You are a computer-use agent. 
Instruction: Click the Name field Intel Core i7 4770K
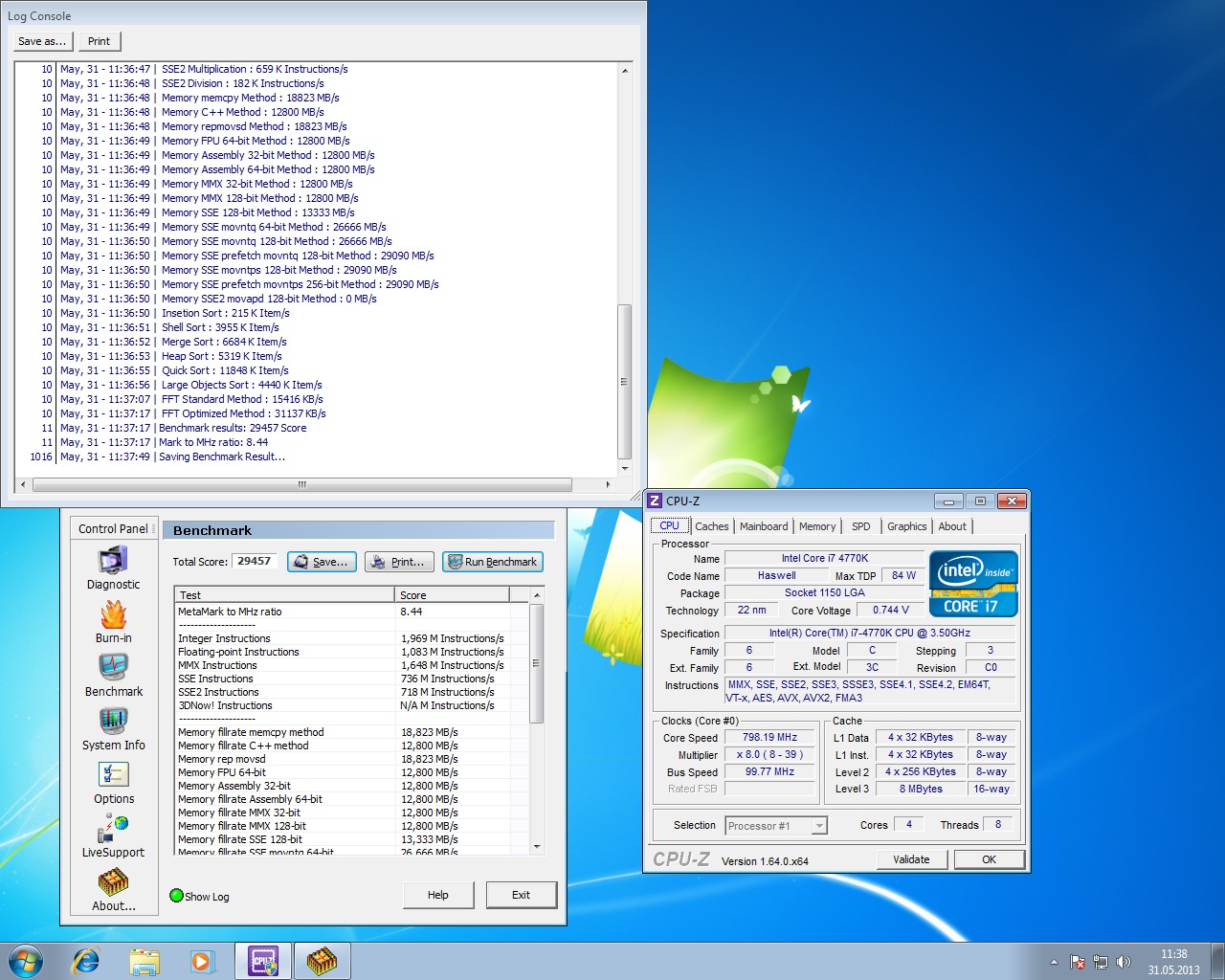tap(825, 558)
